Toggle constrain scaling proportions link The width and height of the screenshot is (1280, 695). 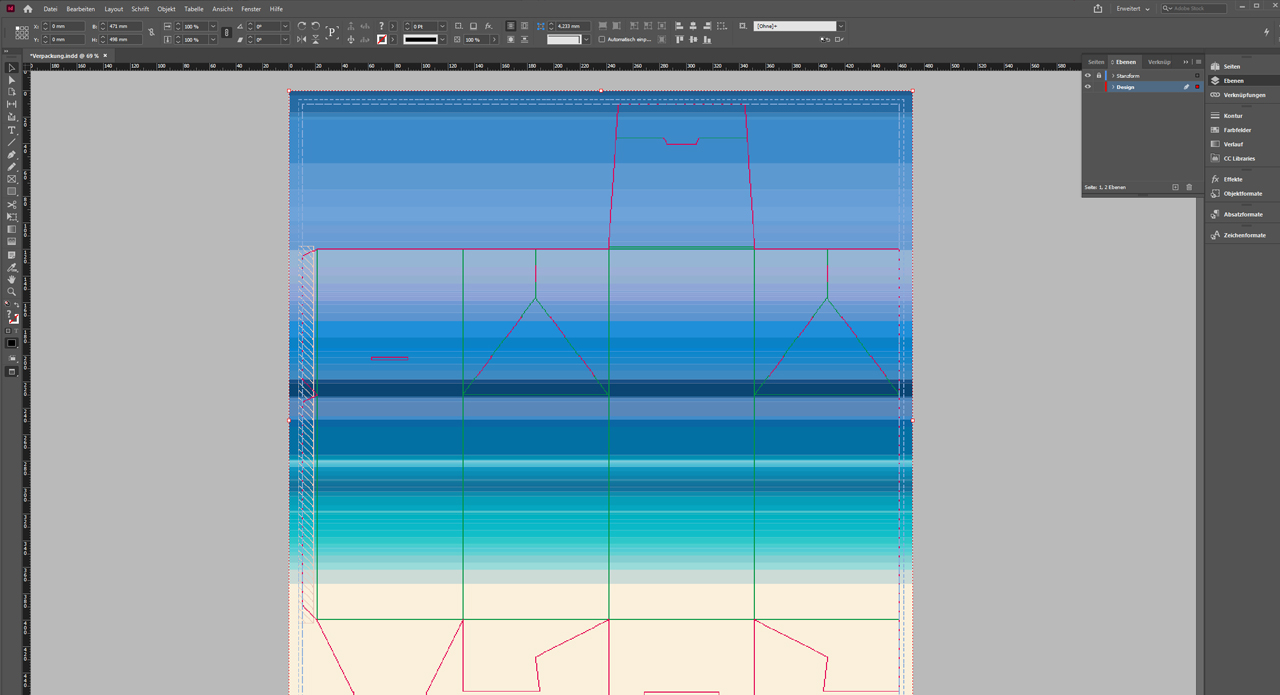tap(227, 32)
